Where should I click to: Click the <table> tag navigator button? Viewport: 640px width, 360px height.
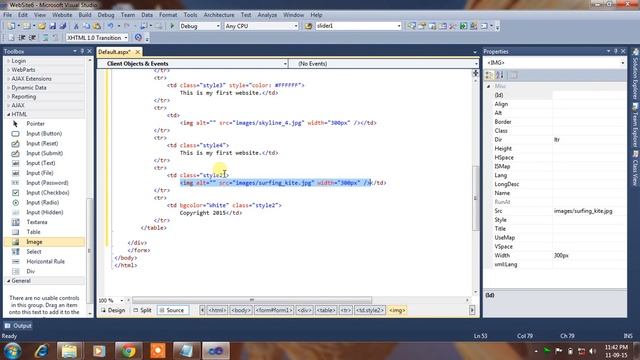[x=326, y=311]
